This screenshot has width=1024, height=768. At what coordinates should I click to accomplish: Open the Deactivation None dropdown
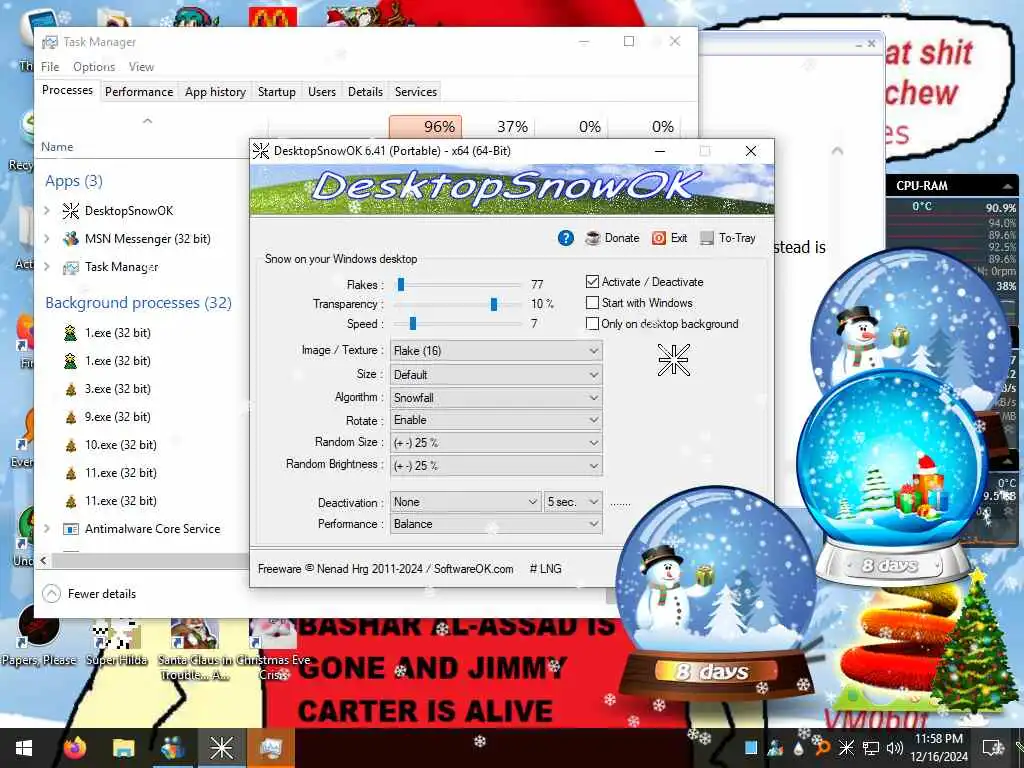click(x=466, y=502)
